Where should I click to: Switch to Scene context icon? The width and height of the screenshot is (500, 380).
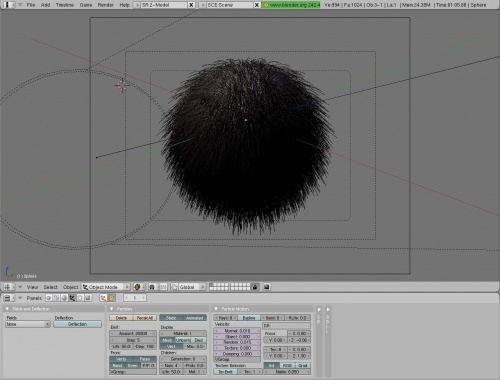[x=88, y=298]
